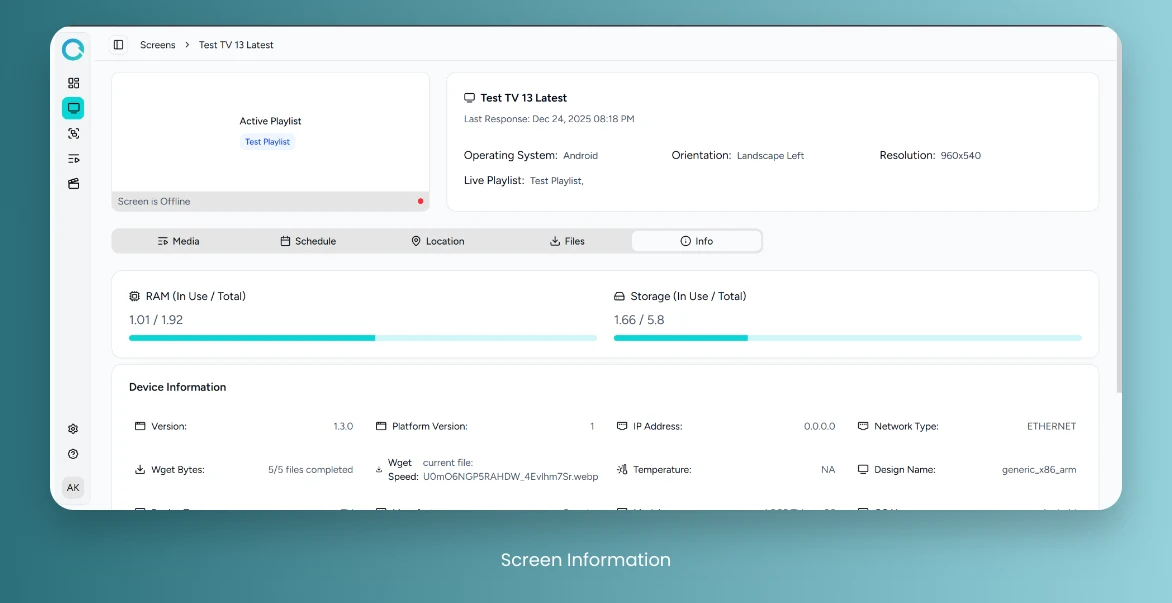Open settings gear in sidebar
1172x603 pixels.
[73, 429]
